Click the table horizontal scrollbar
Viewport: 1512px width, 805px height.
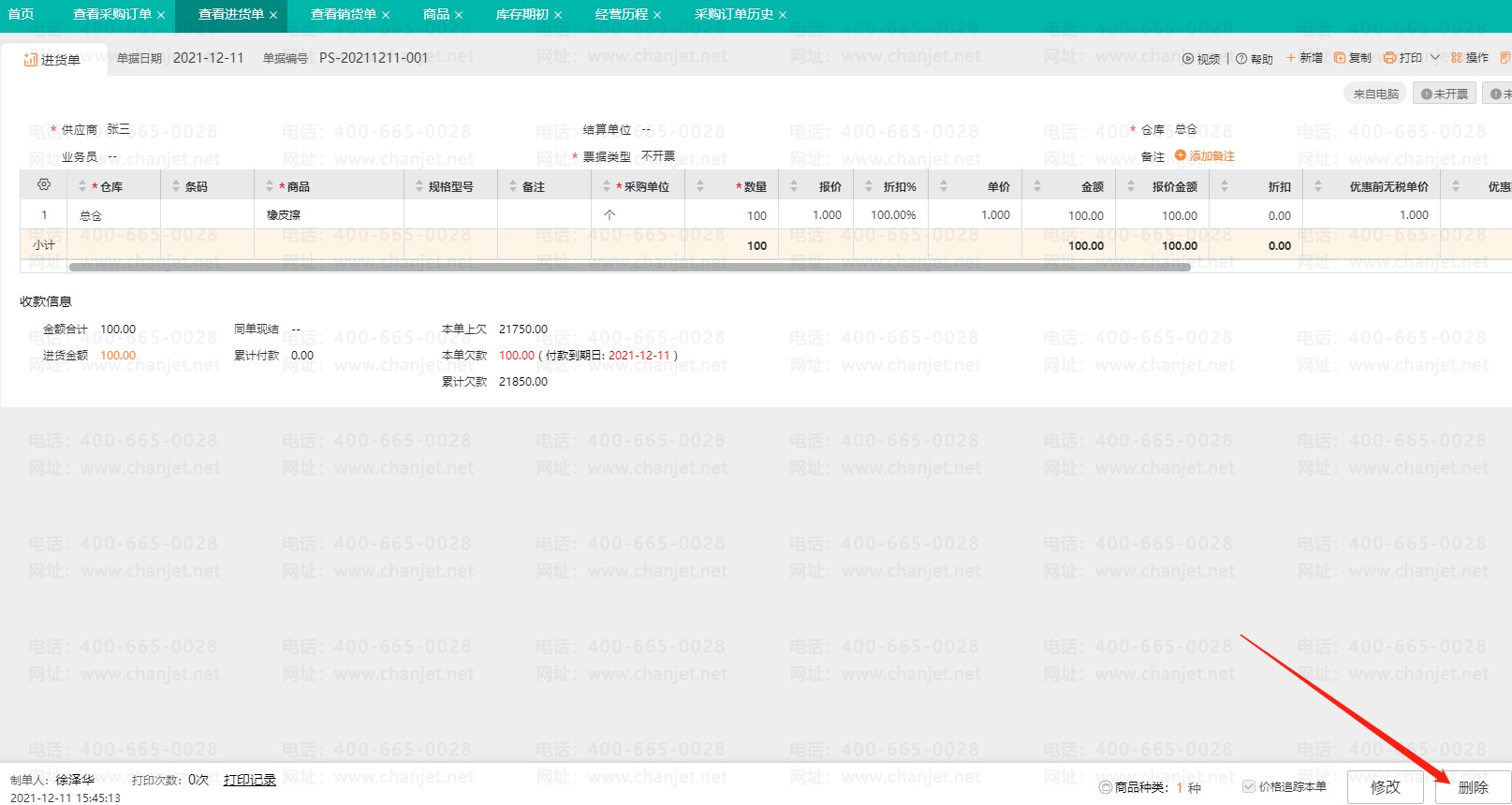point(630,267)
